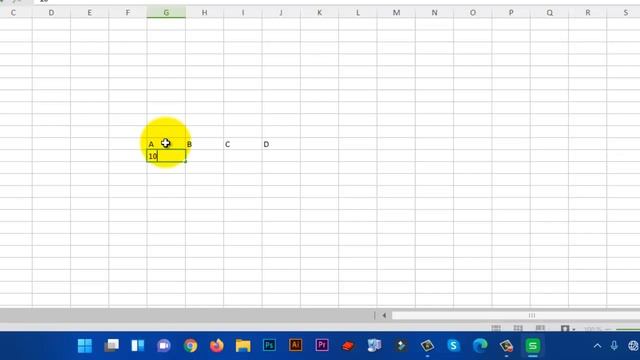Open Task View from the taskbar
Image resolution: width=640 pixels, height=360 pixels.
[111, 346]
